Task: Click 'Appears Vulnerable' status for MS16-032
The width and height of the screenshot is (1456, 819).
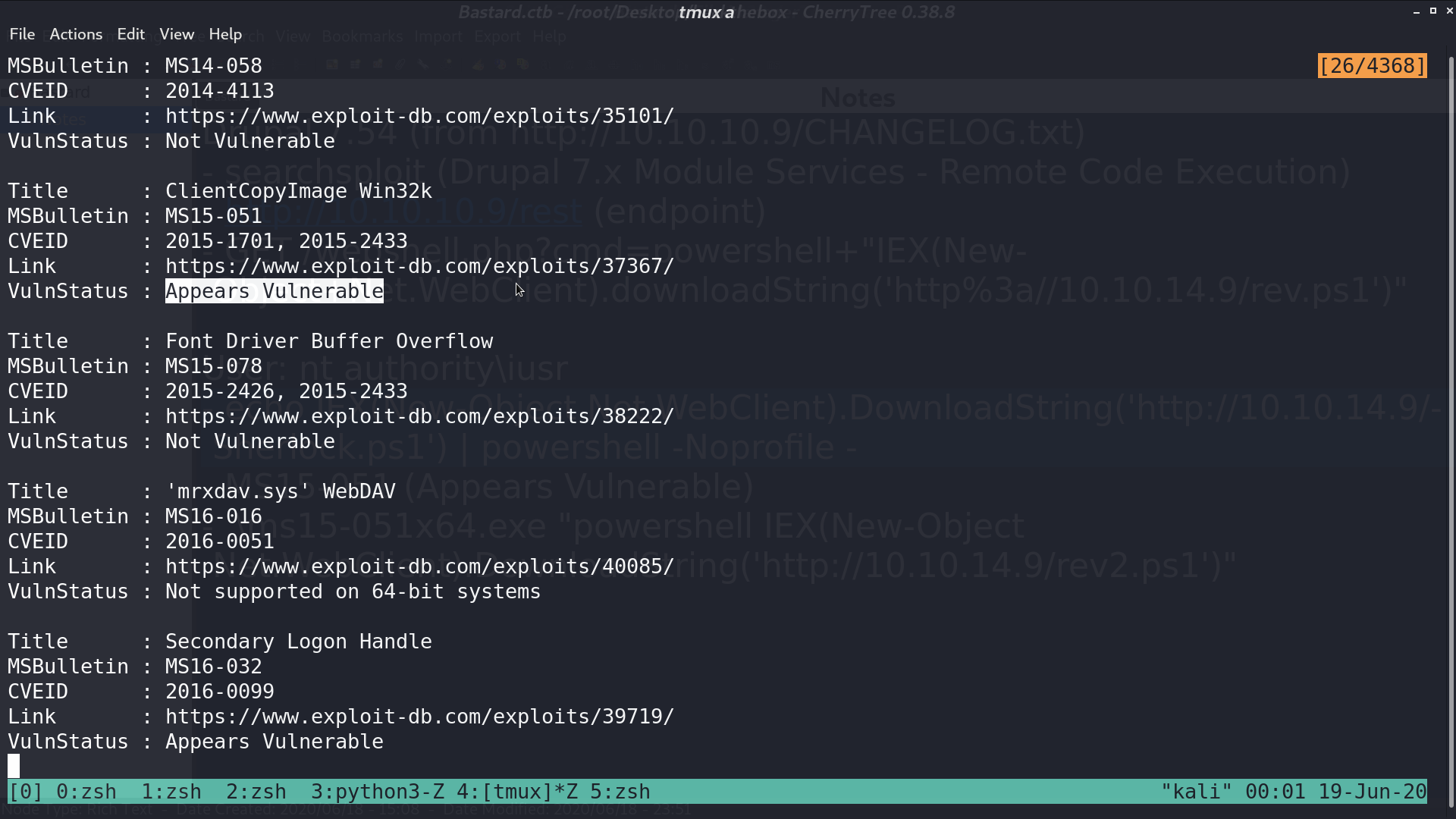Action: coord(275,742)
